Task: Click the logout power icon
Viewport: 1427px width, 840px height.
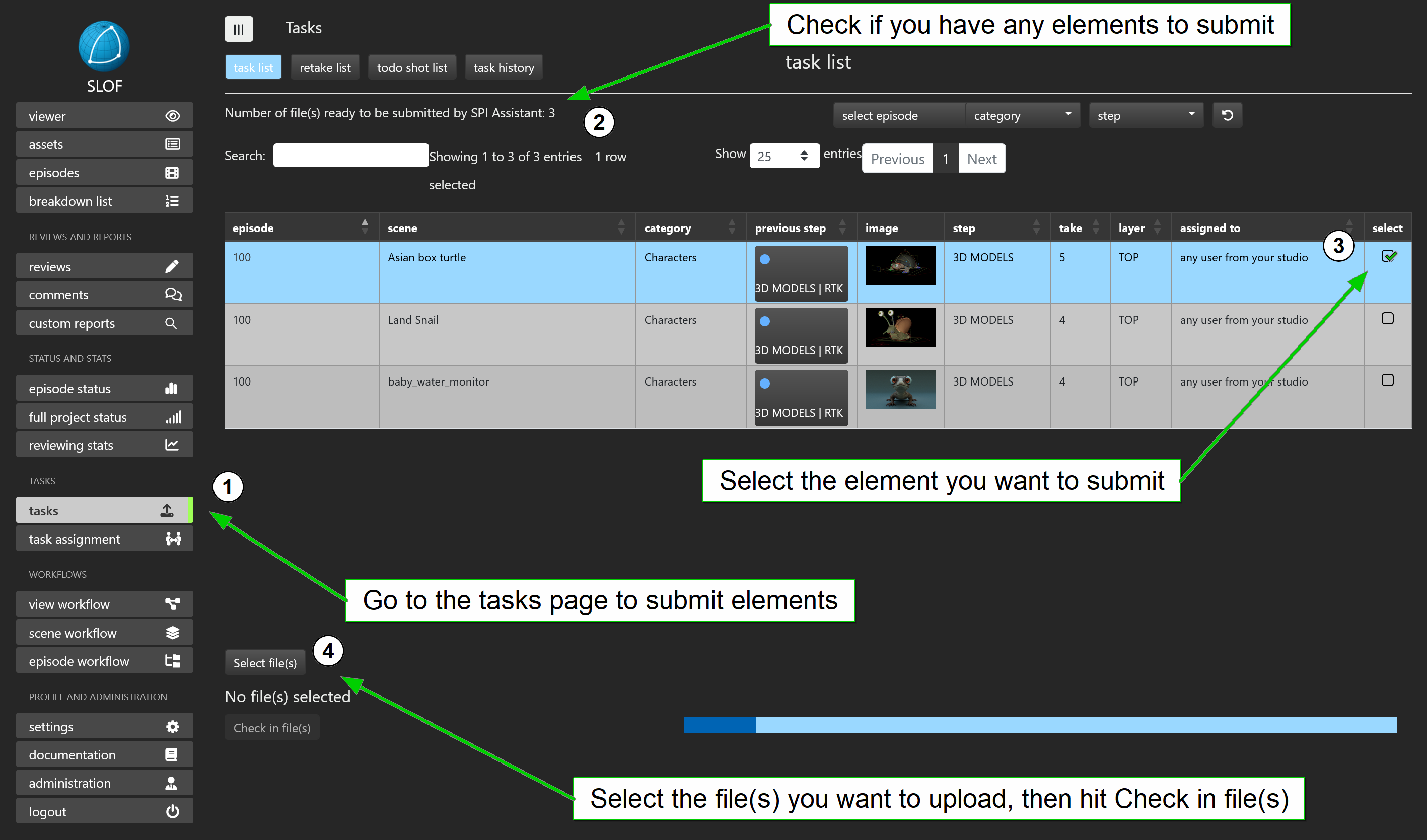Action: pos(172,811)
